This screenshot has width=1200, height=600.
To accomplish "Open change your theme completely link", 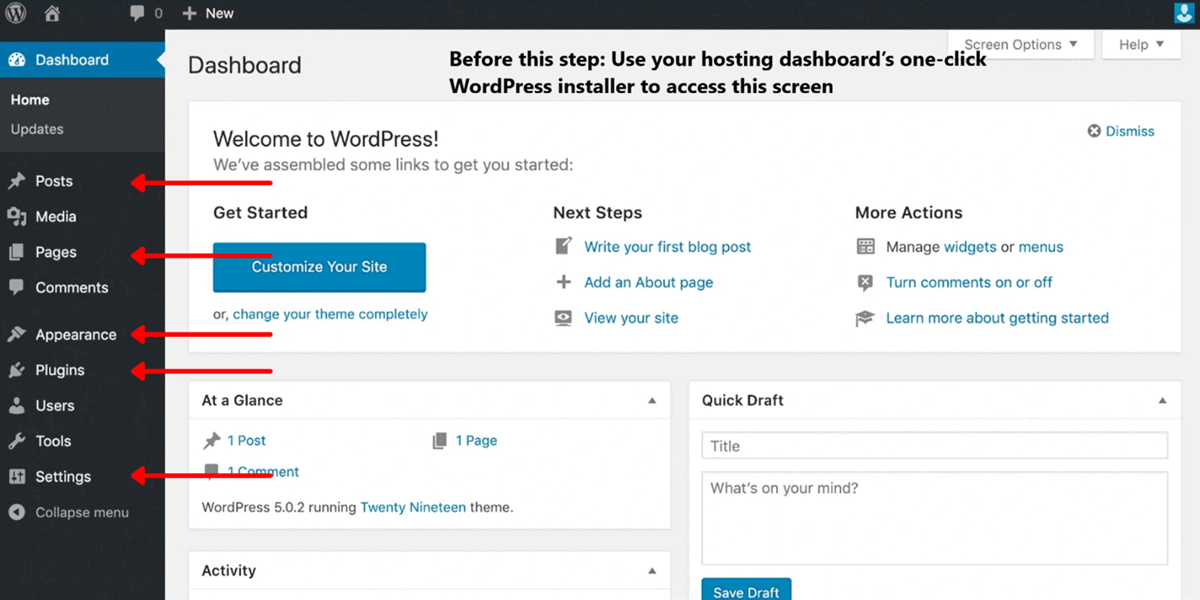I will (330, 314).
